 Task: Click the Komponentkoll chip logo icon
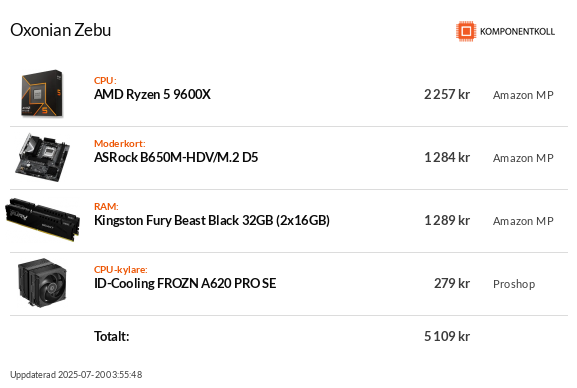click(x=466, y=31)
